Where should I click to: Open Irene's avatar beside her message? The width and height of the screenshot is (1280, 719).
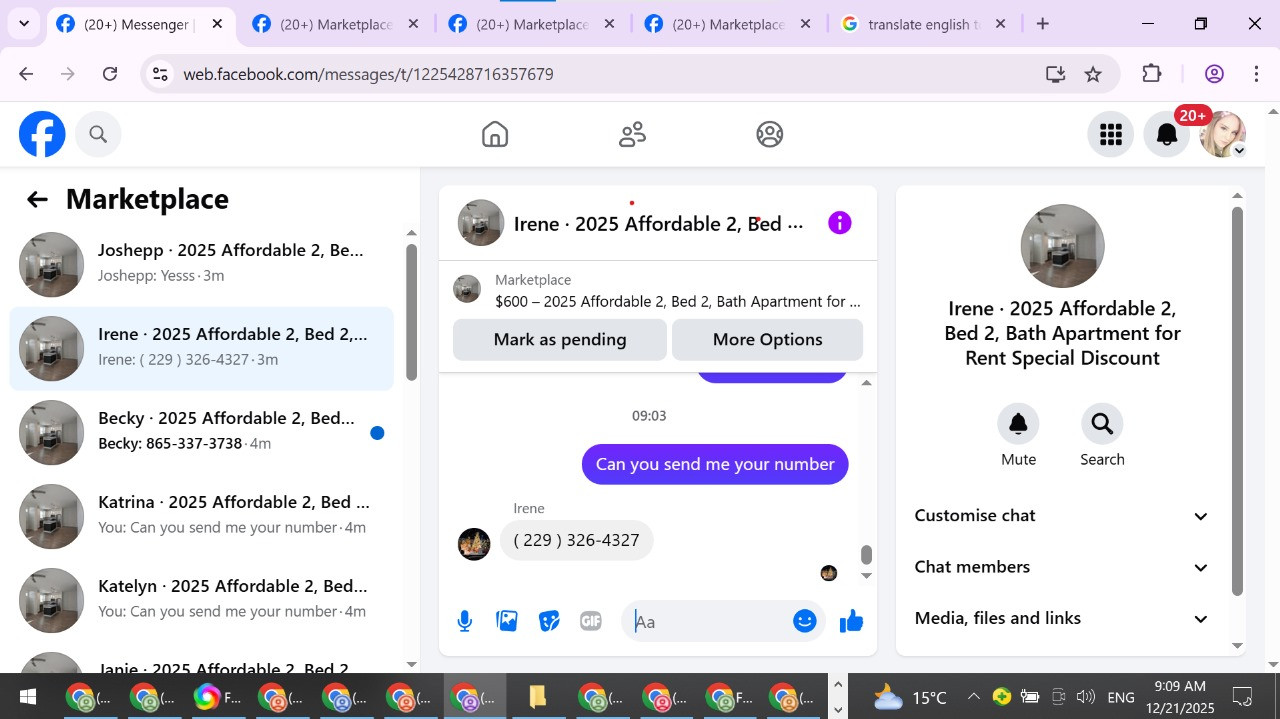[474, 544]
